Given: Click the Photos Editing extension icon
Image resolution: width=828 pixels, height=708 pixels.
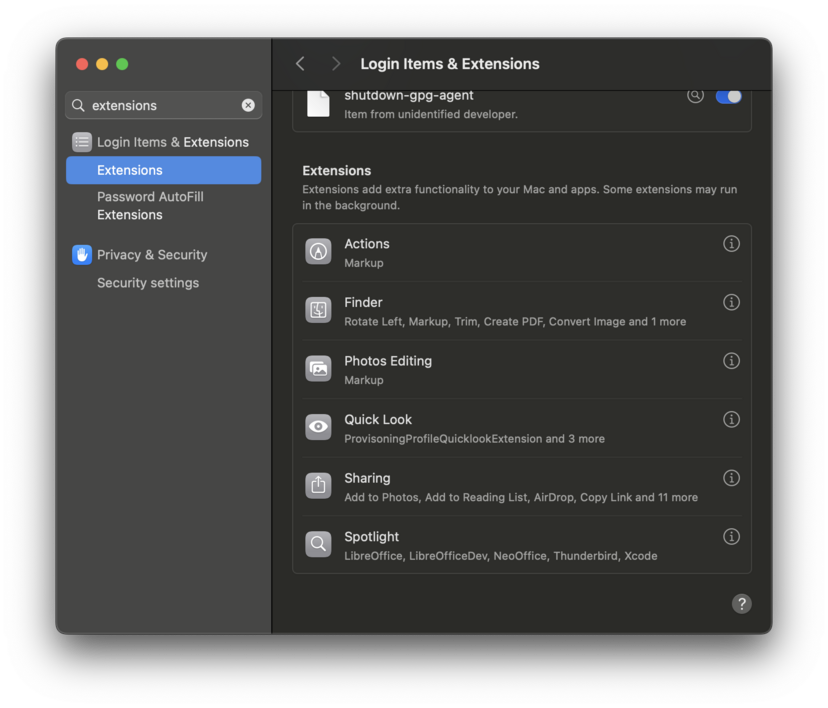Looking at the screenshot, I should pyautogui.click(x=318, y=369).
